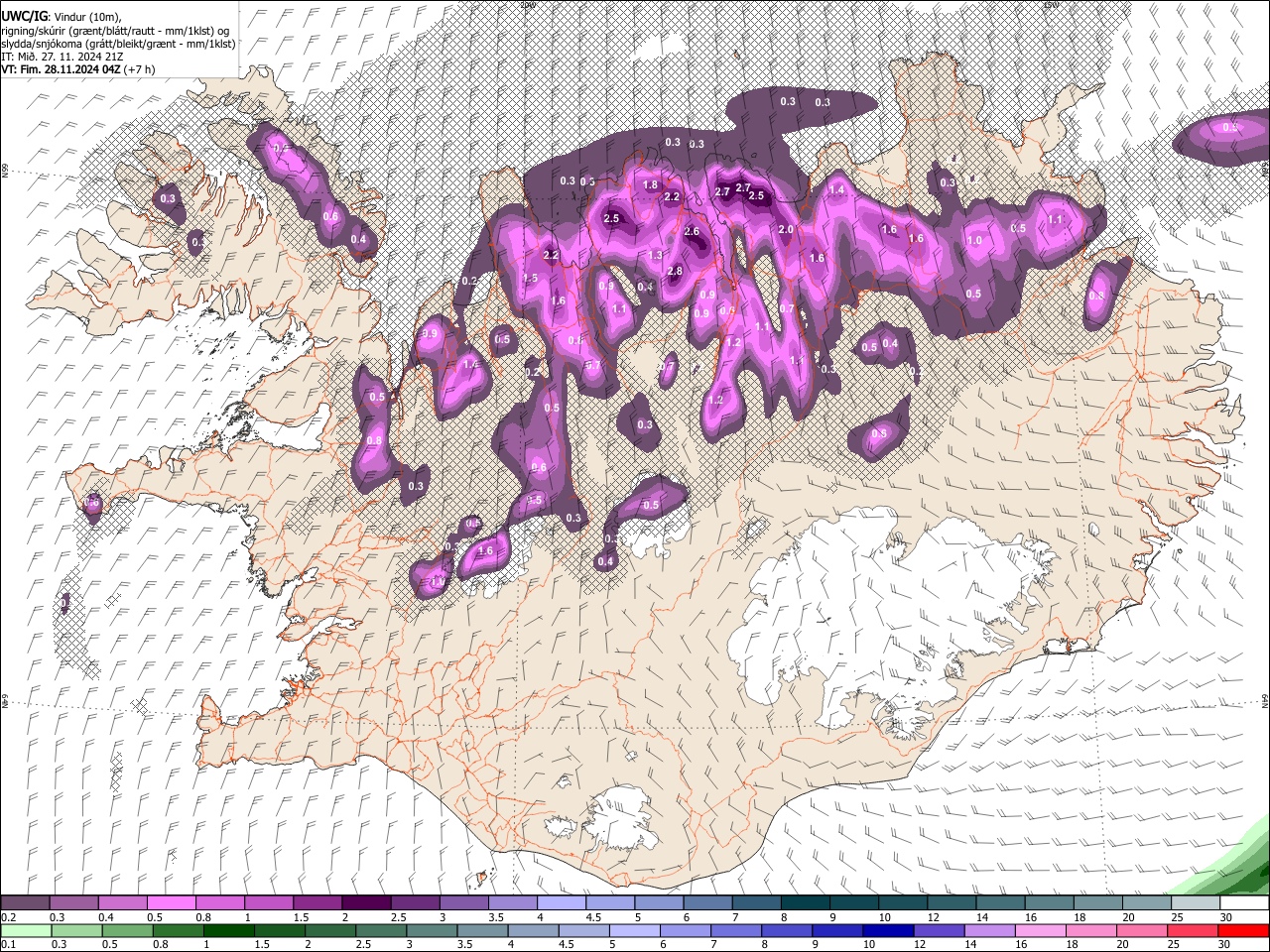Pick the dark teal swatch labeled 8 in upper legend
The height and width of the screenshot is (952, 1270).
(805, 903)
